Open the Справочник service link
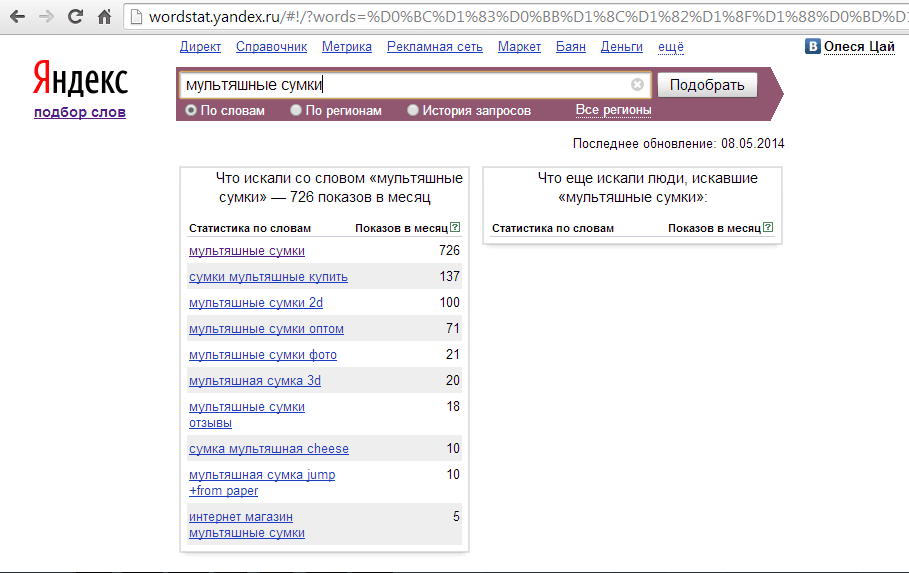 coord(271,47)
